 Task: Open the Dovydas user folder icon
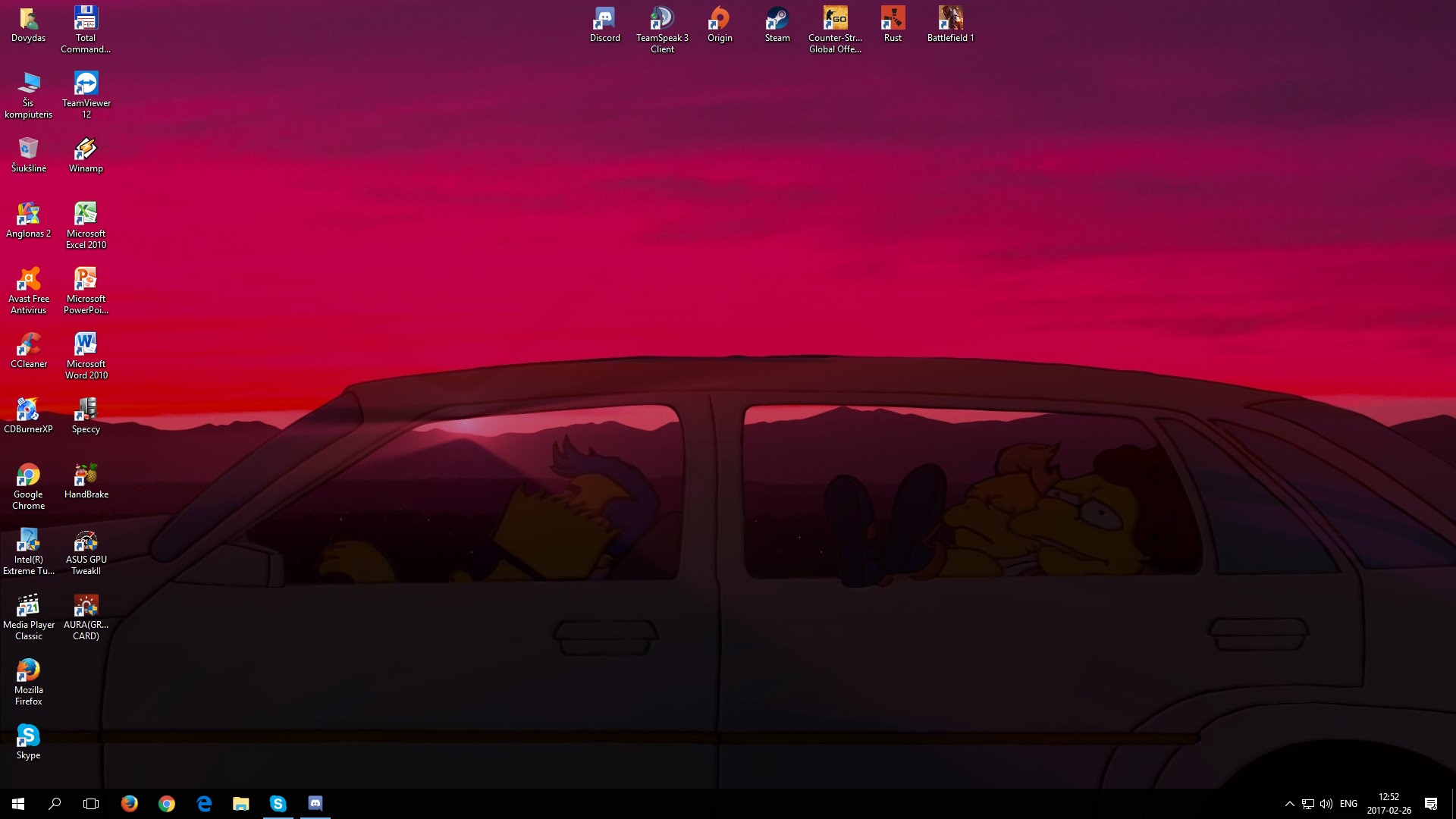click(28, 25)
